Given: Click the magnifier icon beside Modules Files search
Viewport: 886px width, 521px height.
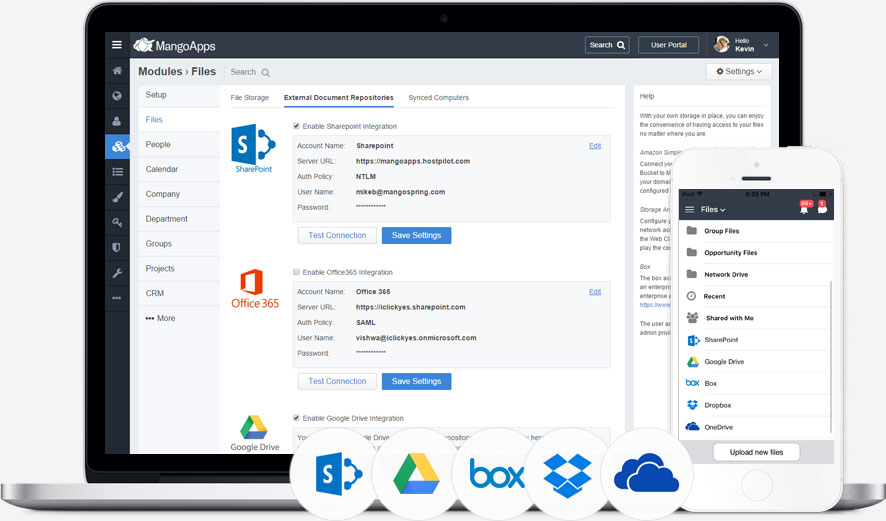Looking at the screenshot, I should [x=266, y=72].
